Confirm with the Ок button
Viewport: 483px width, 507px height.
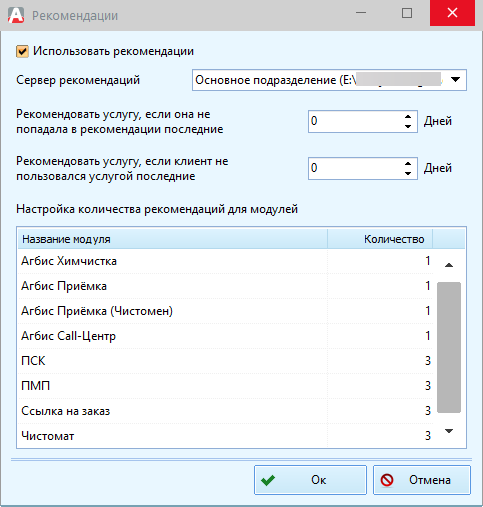pos(310,480)
